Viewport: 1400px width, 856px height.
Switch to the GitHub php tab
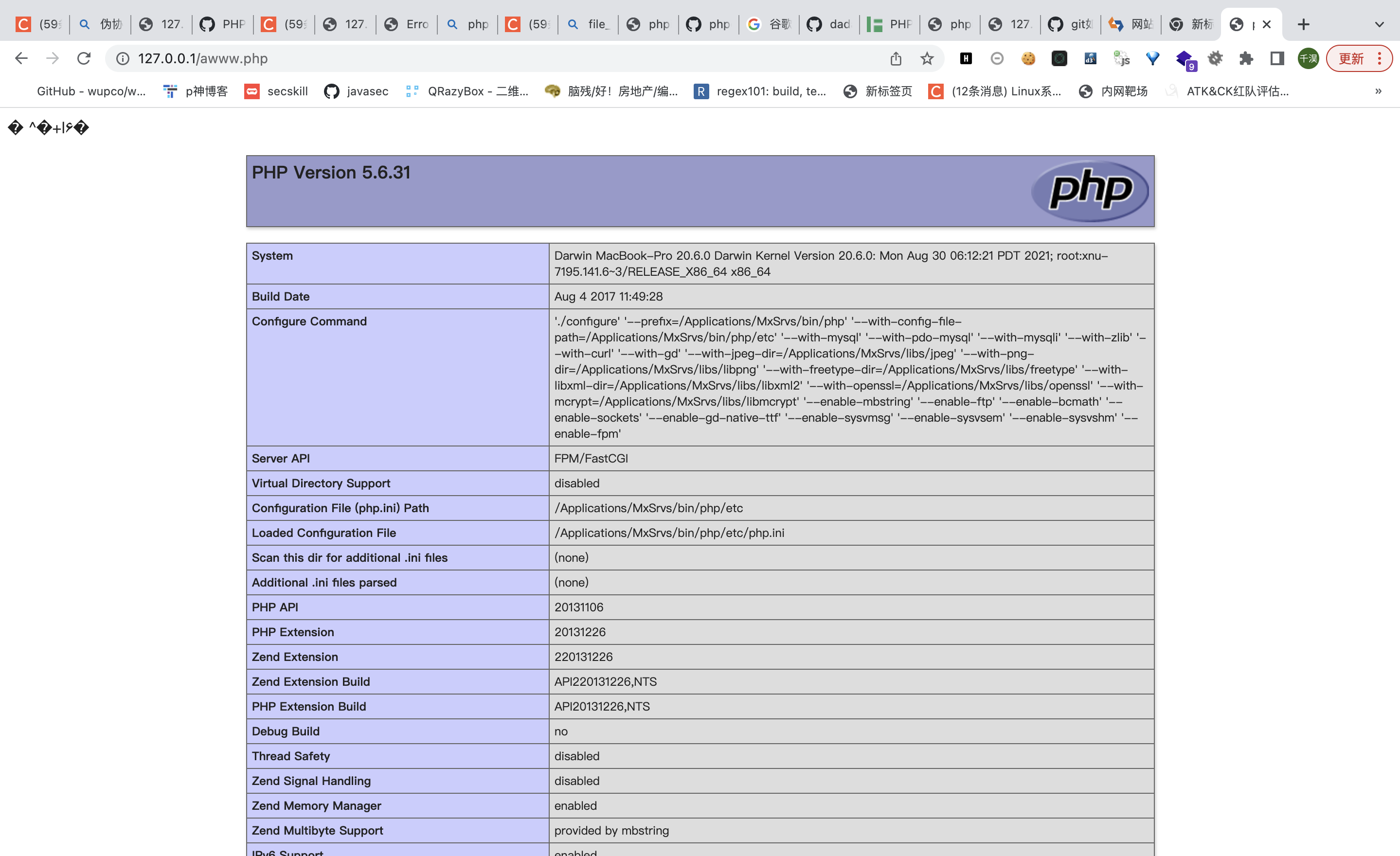coord(707,24)
